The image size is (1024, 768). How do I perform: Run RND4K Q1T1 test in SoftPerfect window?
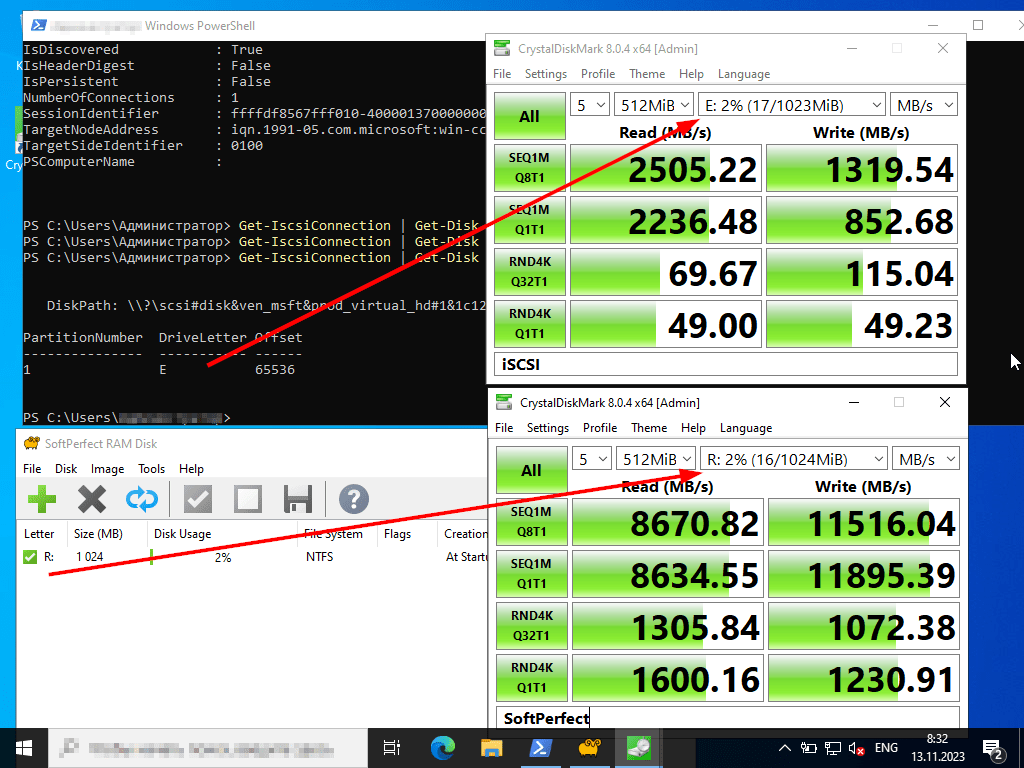(x=532, y=678)
